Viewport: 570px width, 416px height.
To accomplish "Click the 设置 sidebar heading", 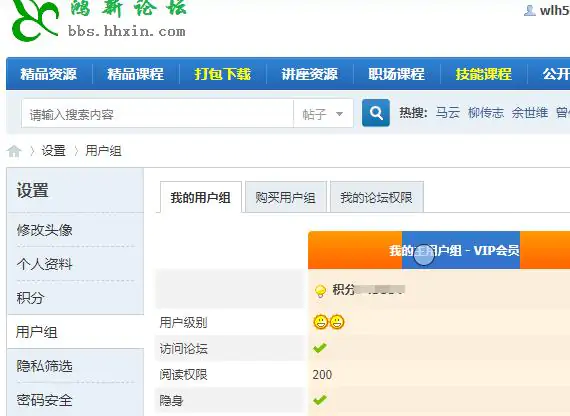I will [x=32, y=190].
